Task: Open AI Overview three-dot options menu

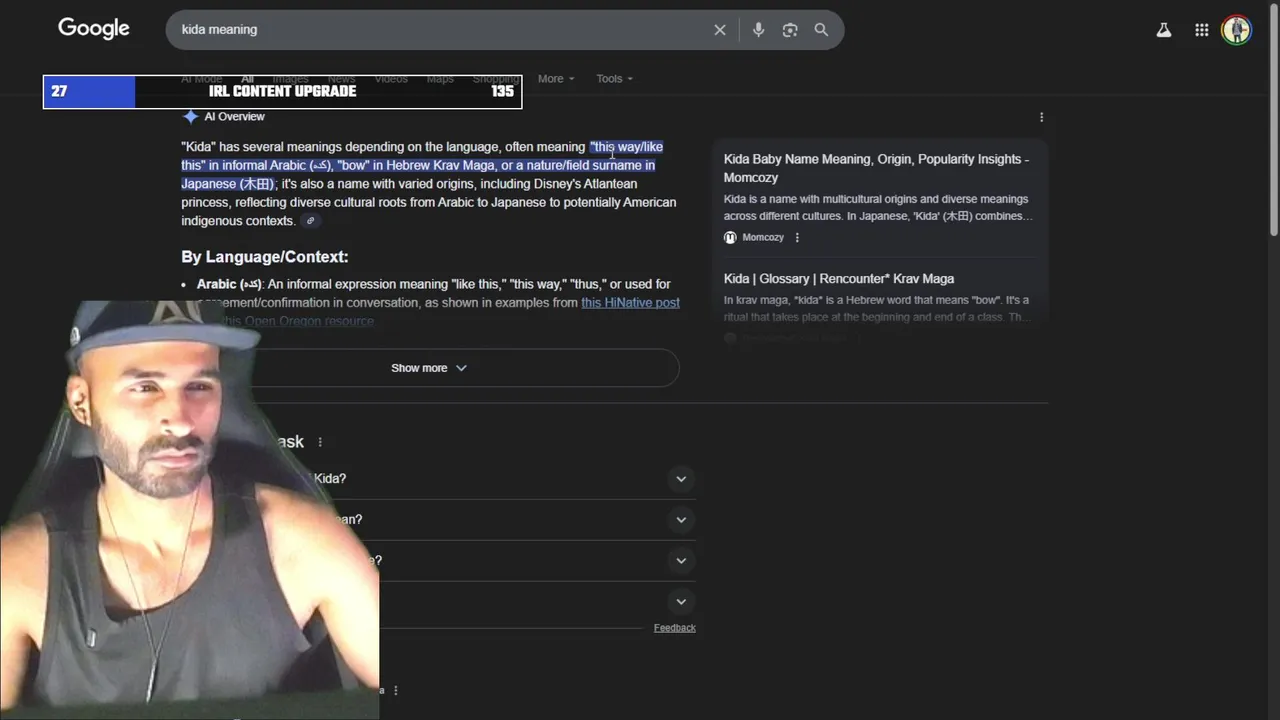Action: pos(1041,117)
